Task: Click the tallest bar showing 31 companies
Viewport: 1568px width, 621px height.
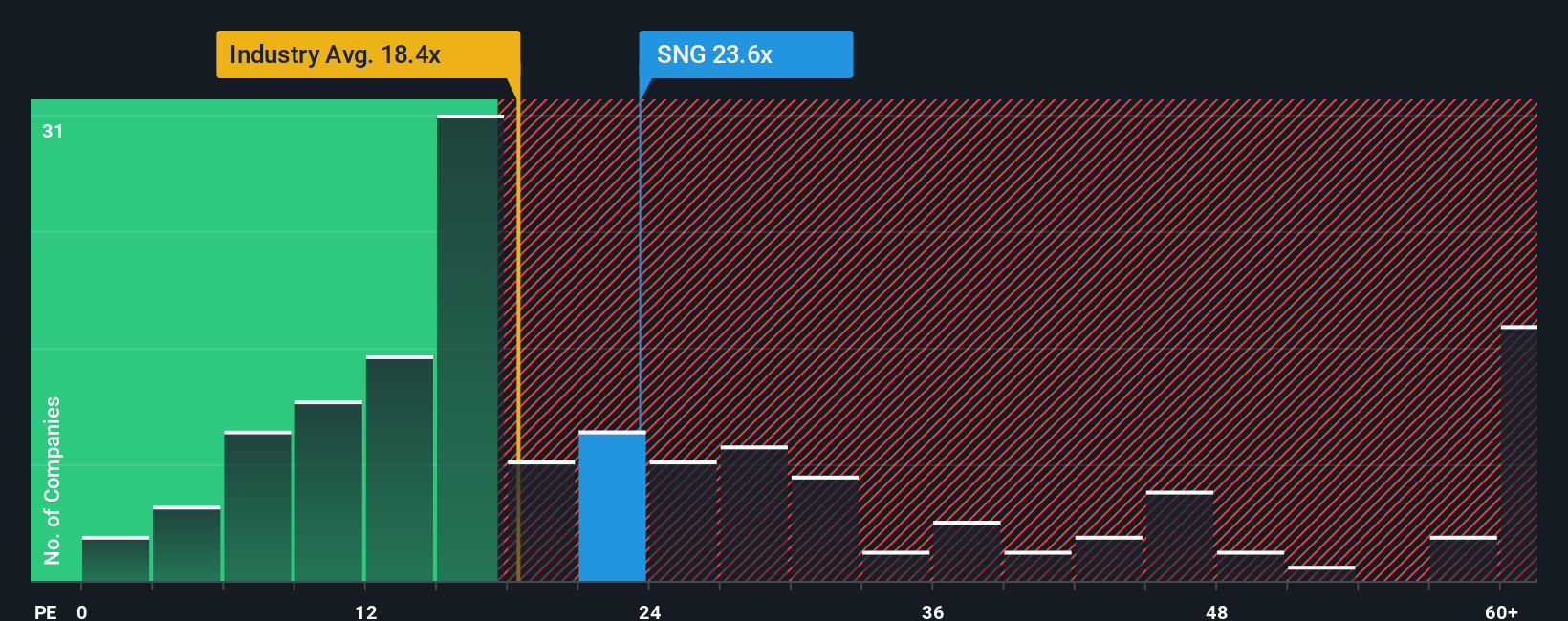Action: click(469, 348)
